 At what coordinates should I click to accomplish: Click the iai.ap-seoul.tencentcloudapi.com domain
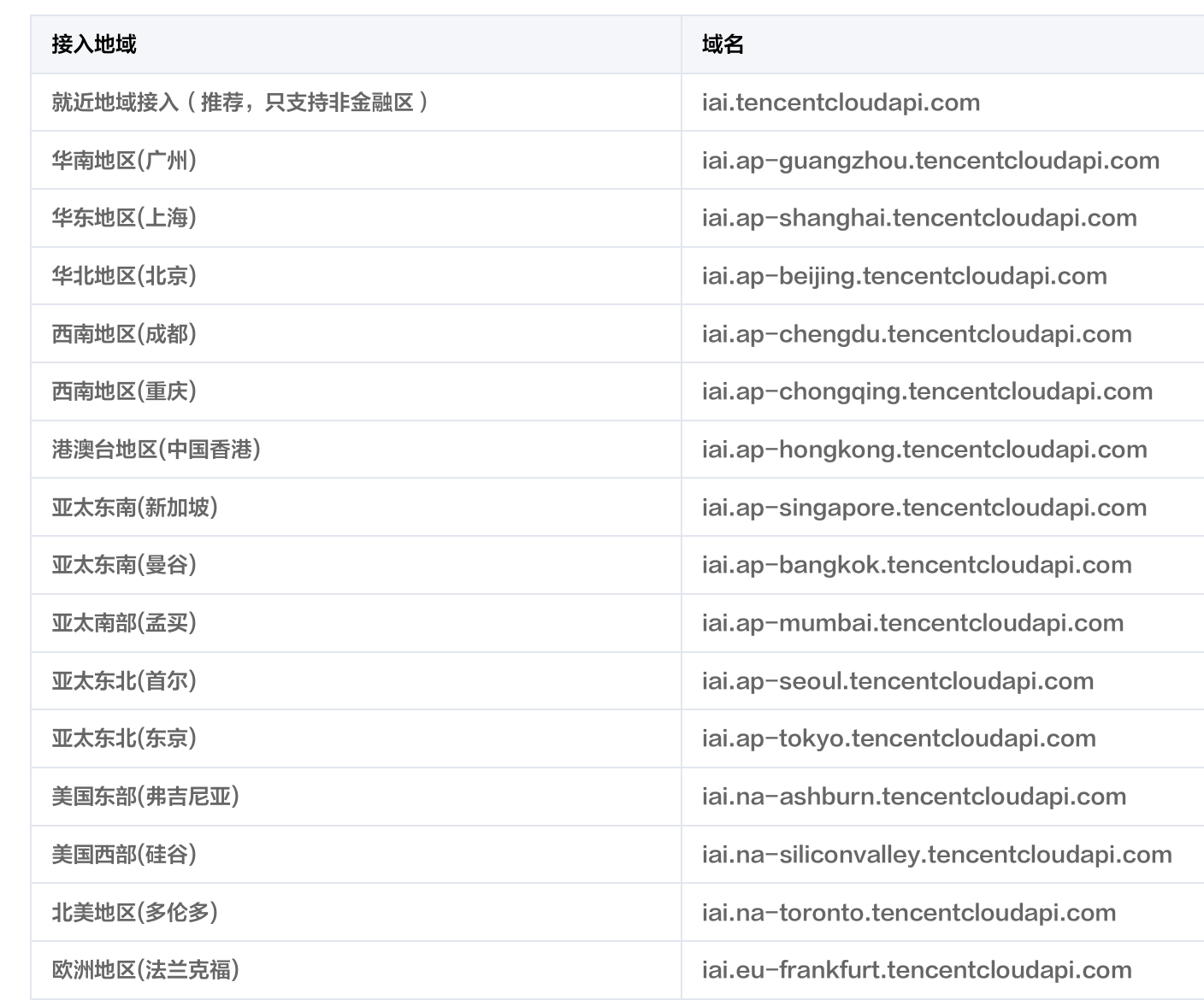898,681
